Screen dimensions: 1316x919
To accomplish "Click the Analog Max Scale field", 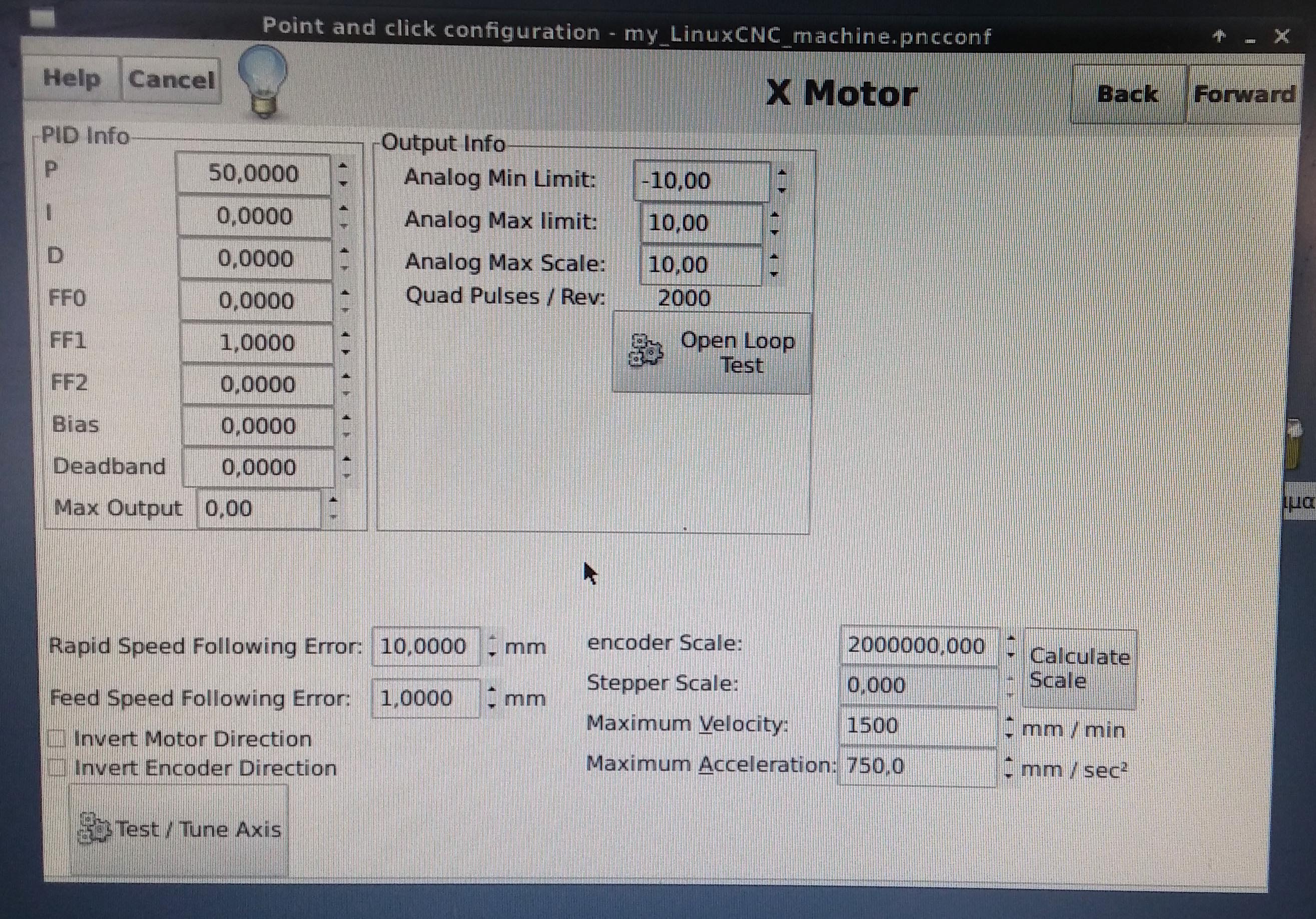I will point(701,265).
